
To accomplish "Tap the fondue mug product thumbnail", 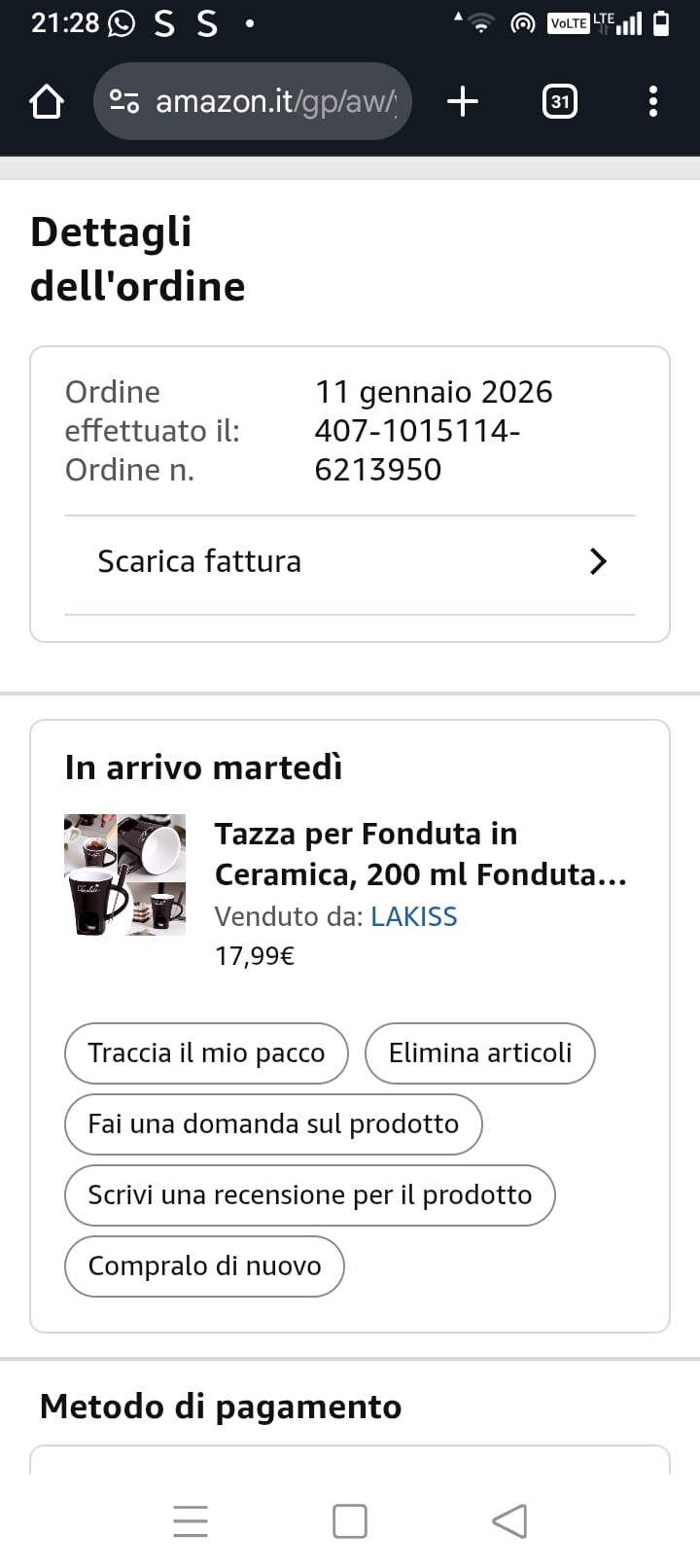I will 124,875.
